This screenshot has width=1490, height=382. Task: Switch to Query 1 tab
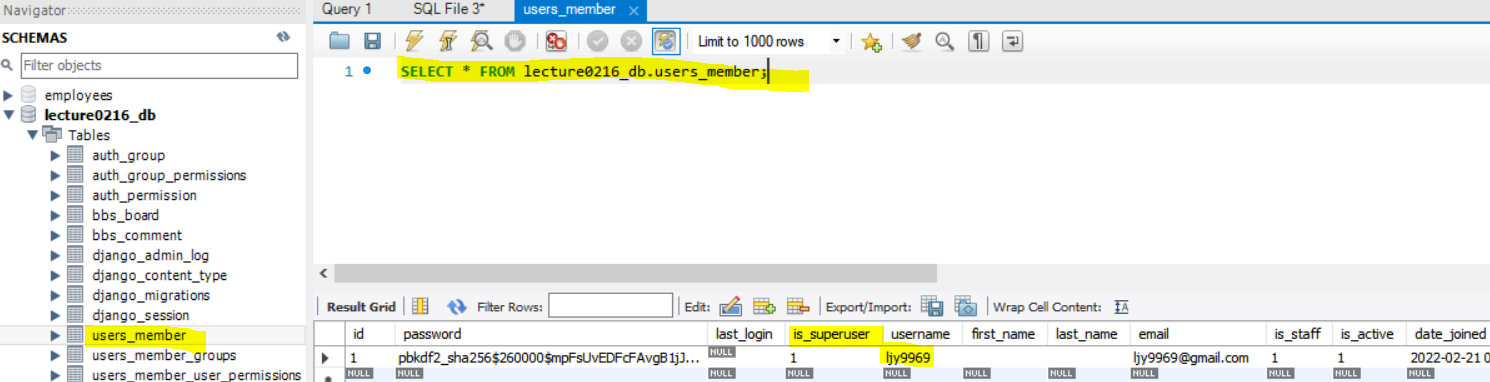point(347,9)
